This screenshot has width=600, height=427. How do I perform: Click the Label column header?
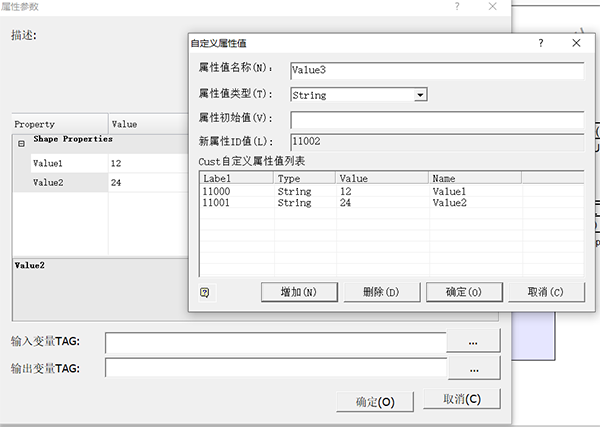coord(236,177)
